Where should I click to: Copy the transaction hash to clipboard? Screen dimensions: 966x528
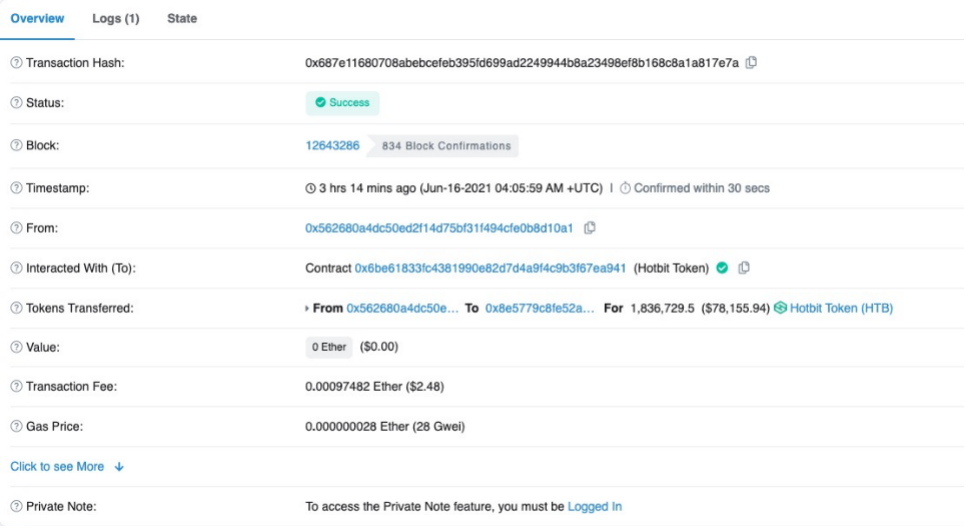751,62
